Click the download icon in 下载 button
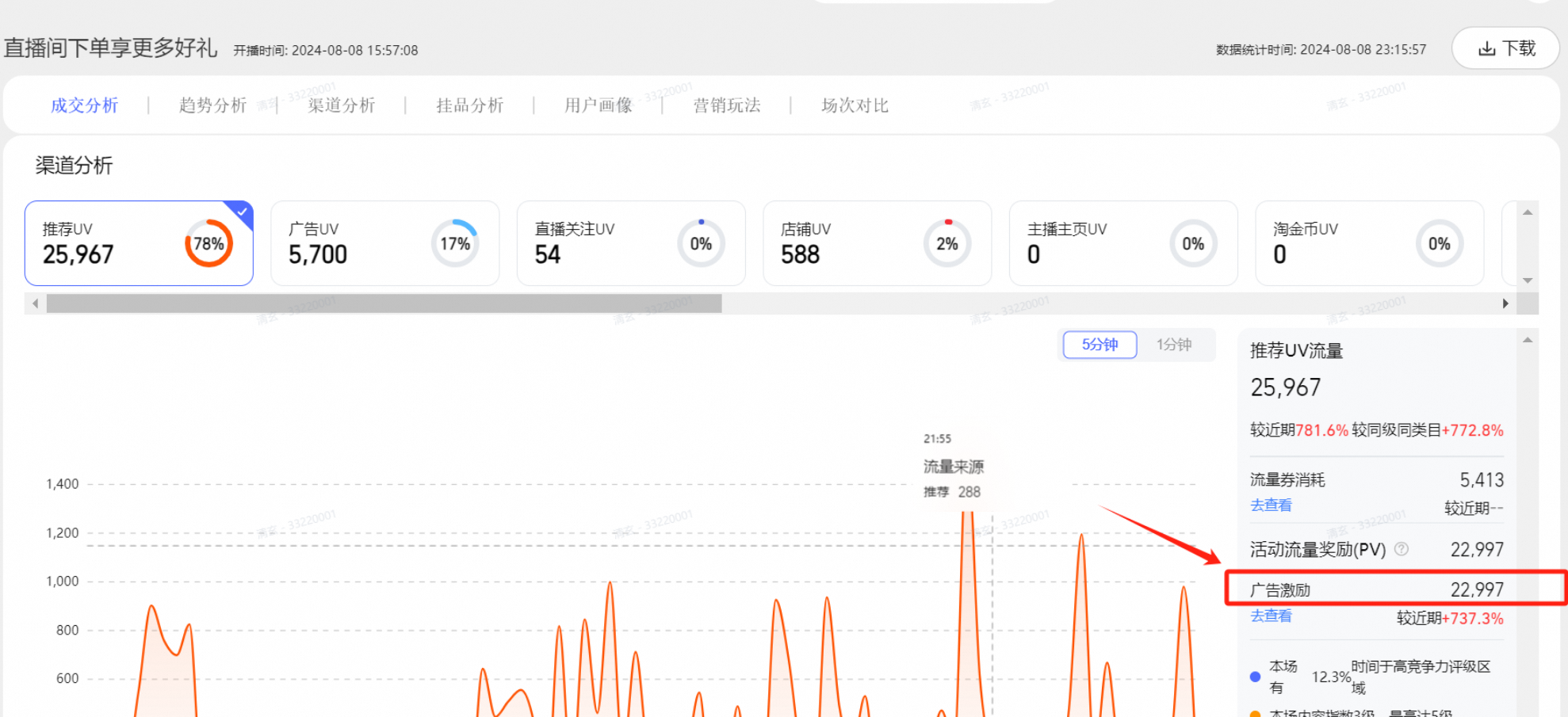 click(1487, 49)
